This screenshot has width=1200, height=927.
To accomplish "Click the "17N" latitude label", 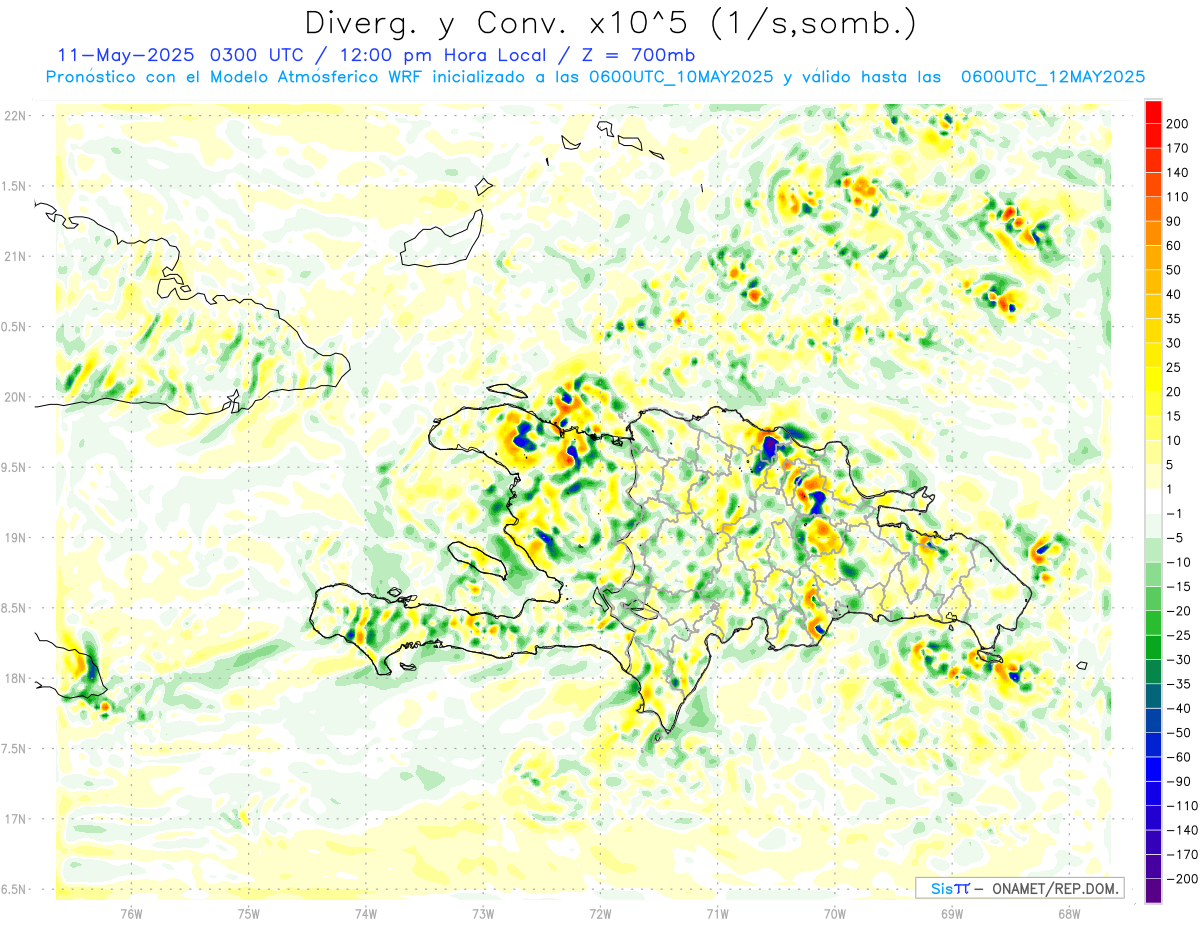I will point(14,819).
